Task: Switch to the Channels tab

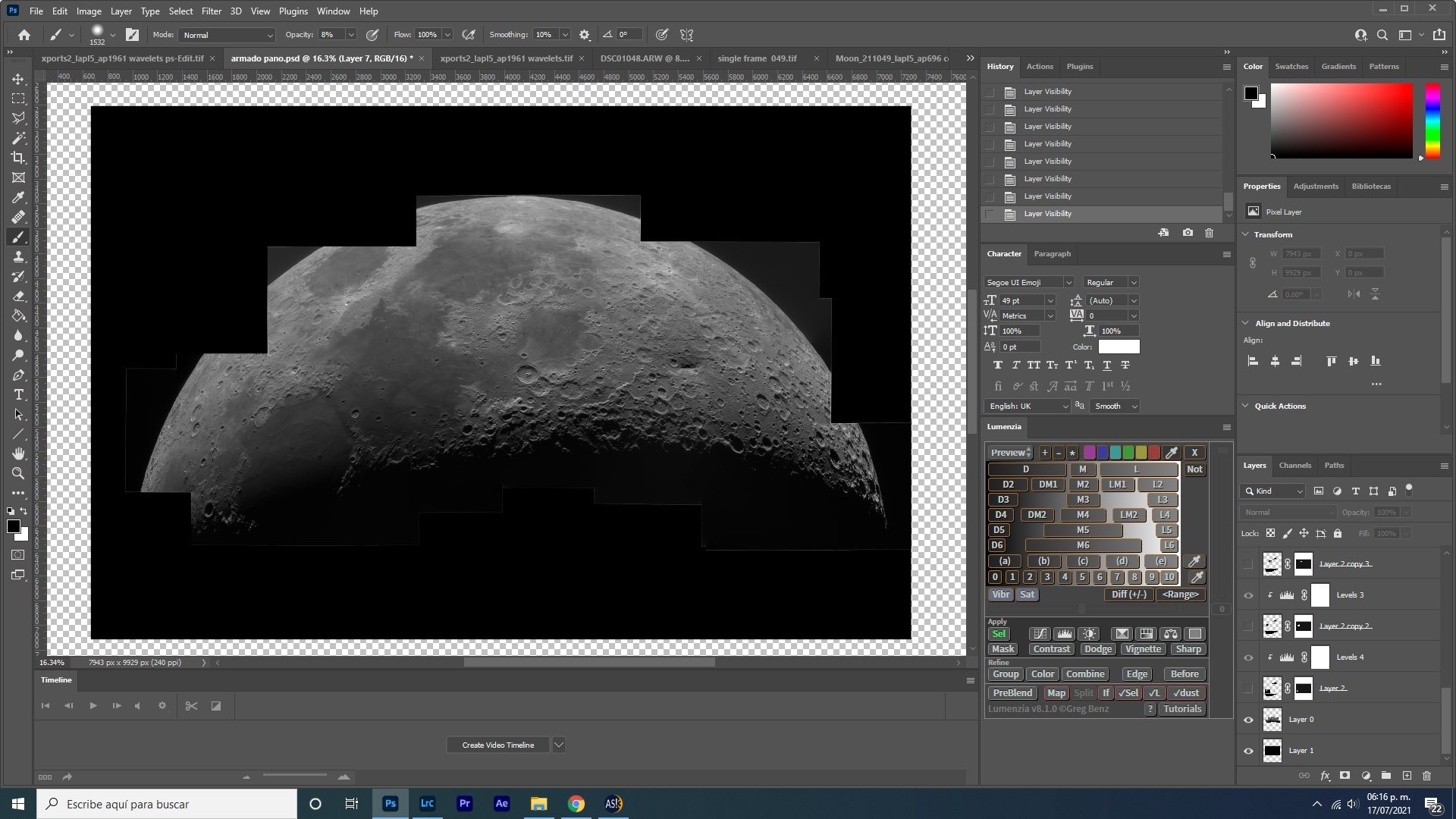Action: pos(1294,466)
